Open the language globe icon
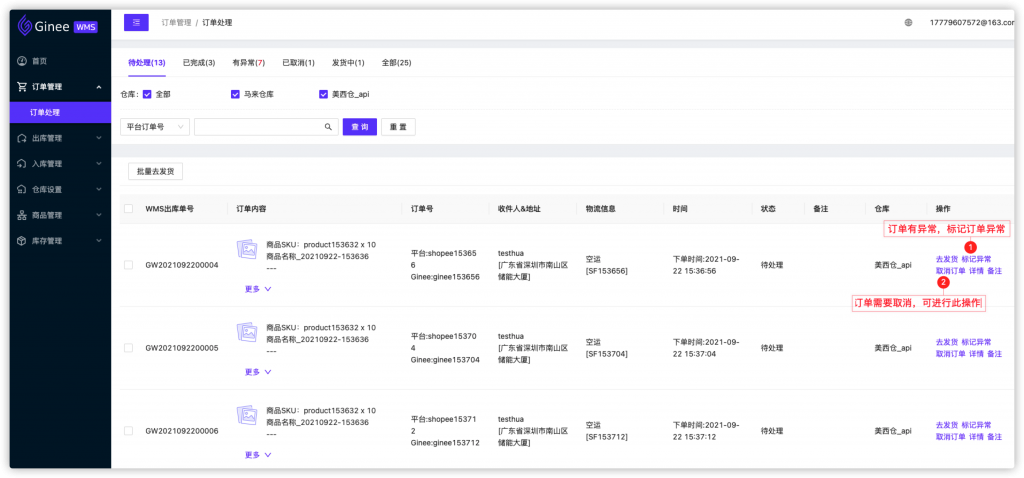Image resolution: width=1024 pixels, height=478 pixels. point(908,22)
